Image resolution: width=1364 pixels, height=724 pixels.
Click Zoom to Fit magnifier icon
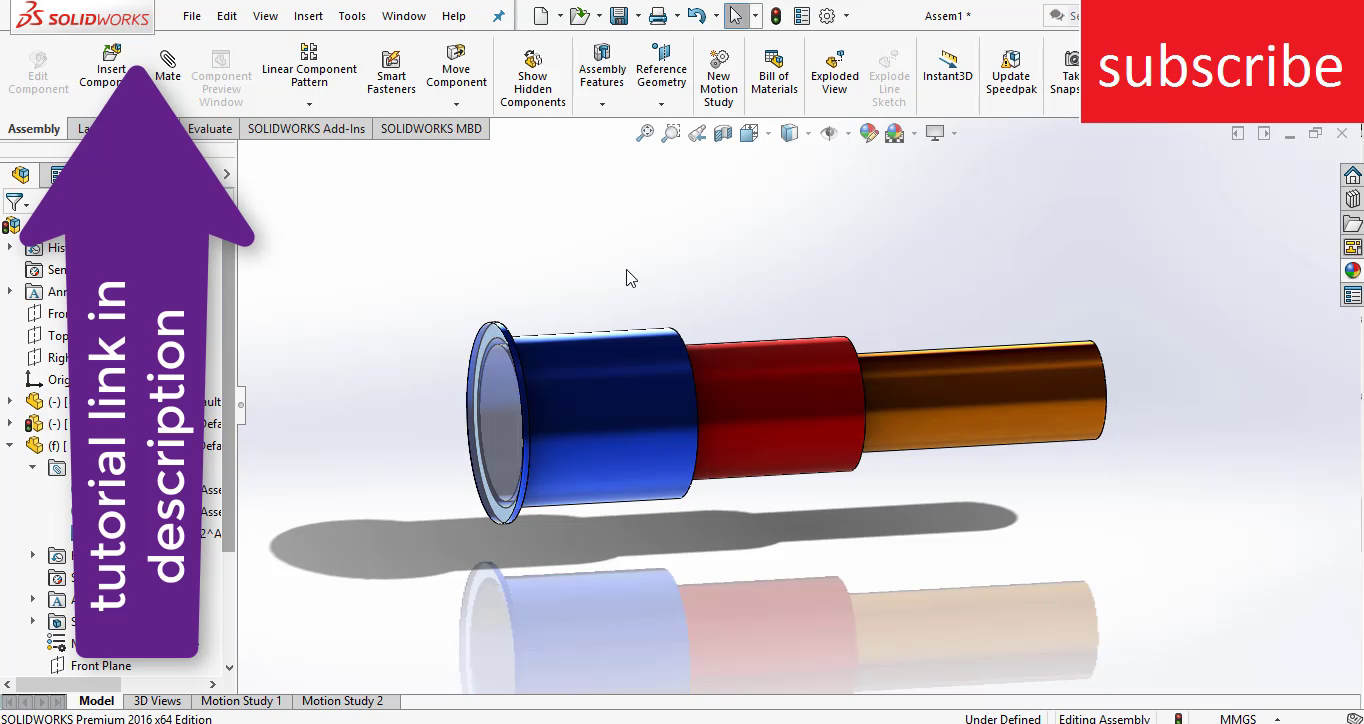tap(645, 133)
